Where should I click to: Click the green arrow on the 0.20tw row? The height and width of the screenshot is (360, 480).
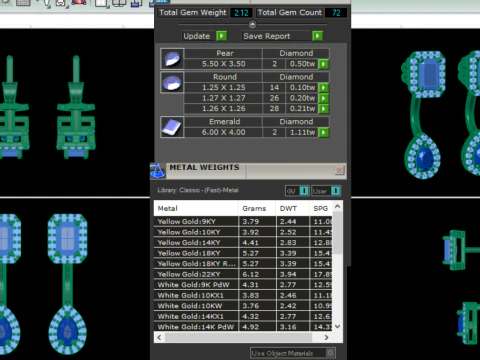point(323,98)
